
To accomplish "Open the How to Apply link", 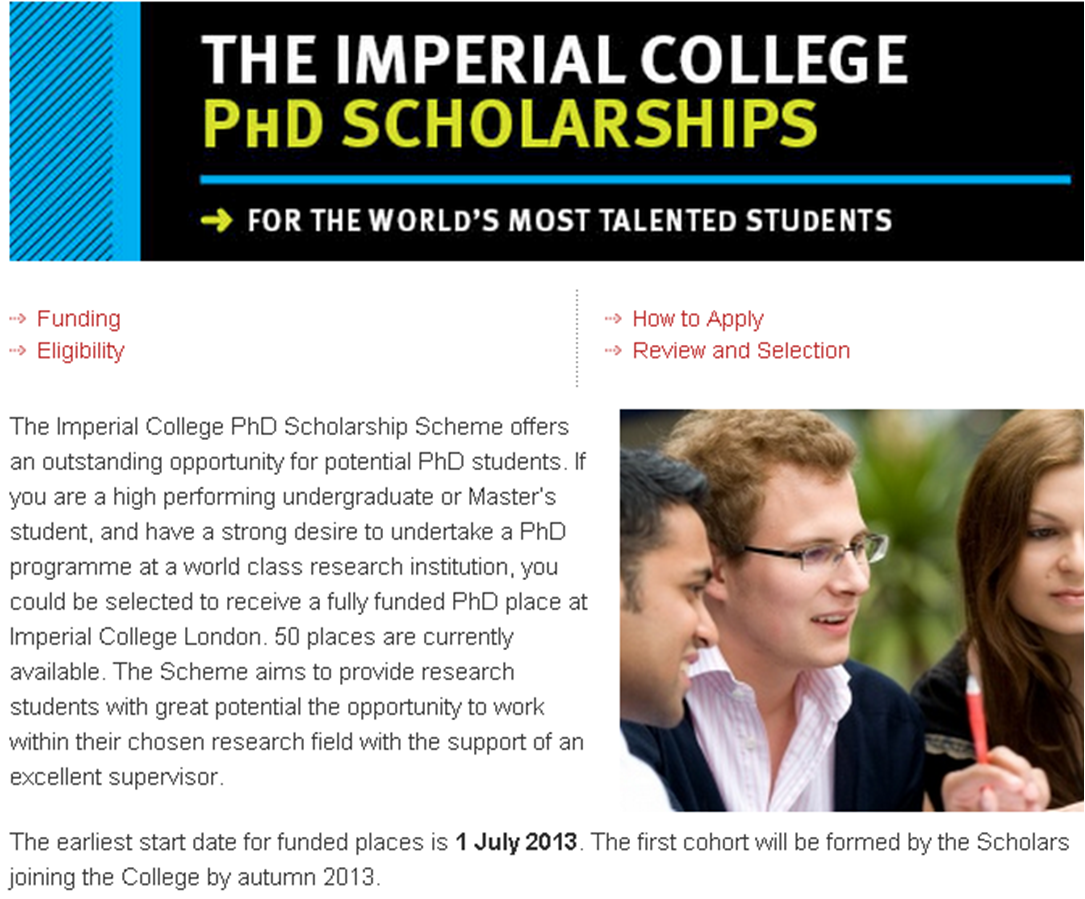I will point(698,319).
